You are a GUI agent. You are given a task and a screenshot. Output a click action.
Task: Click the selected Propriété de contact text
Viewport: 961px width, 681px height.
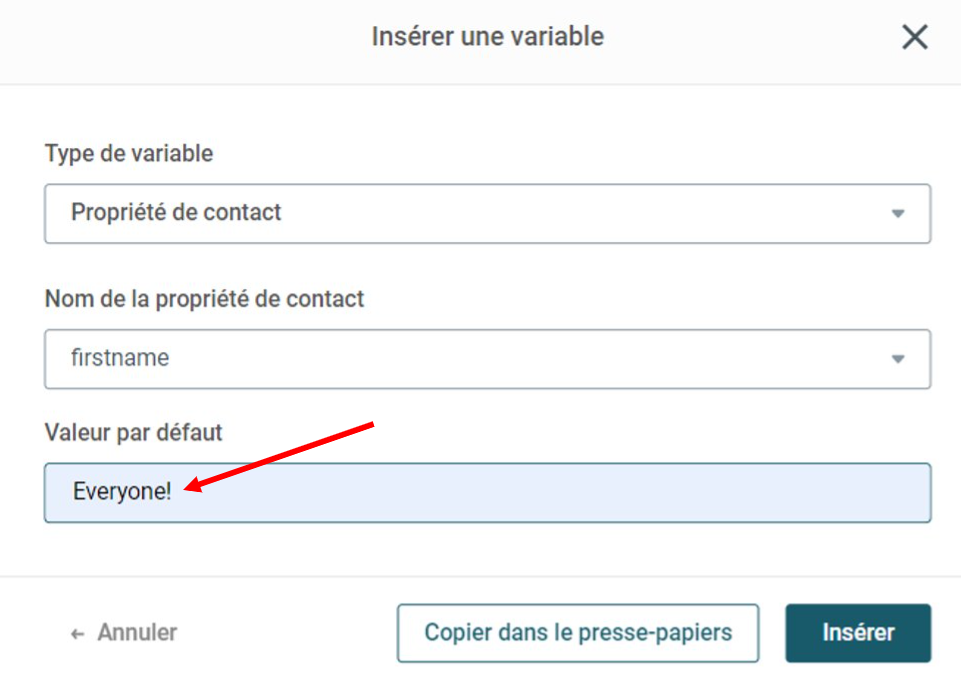[176, 212]
